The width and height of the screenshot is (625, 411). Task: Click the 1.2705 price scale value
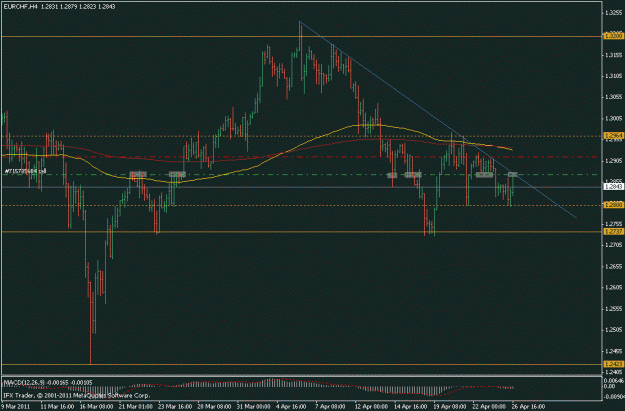(613, 245)
